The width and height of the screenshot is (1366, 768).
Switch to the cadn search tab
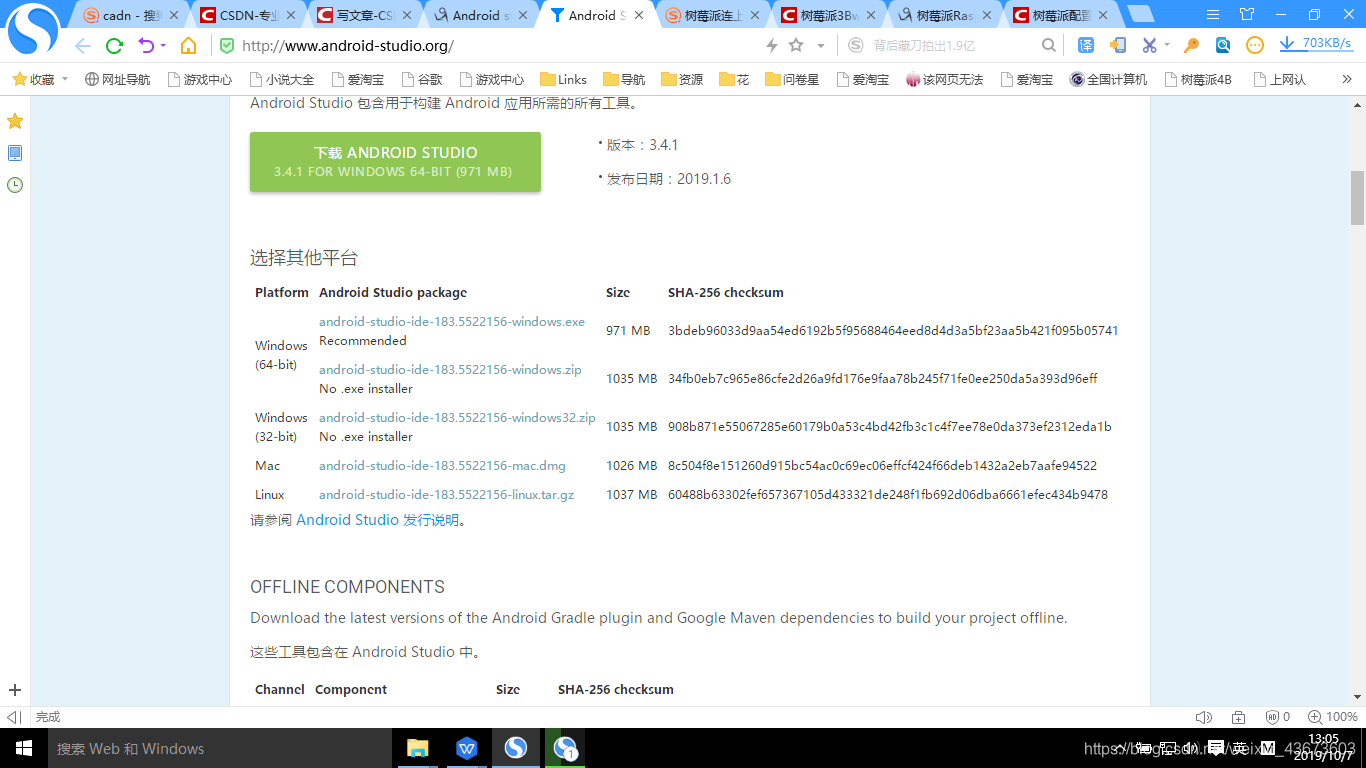[133, 15]
